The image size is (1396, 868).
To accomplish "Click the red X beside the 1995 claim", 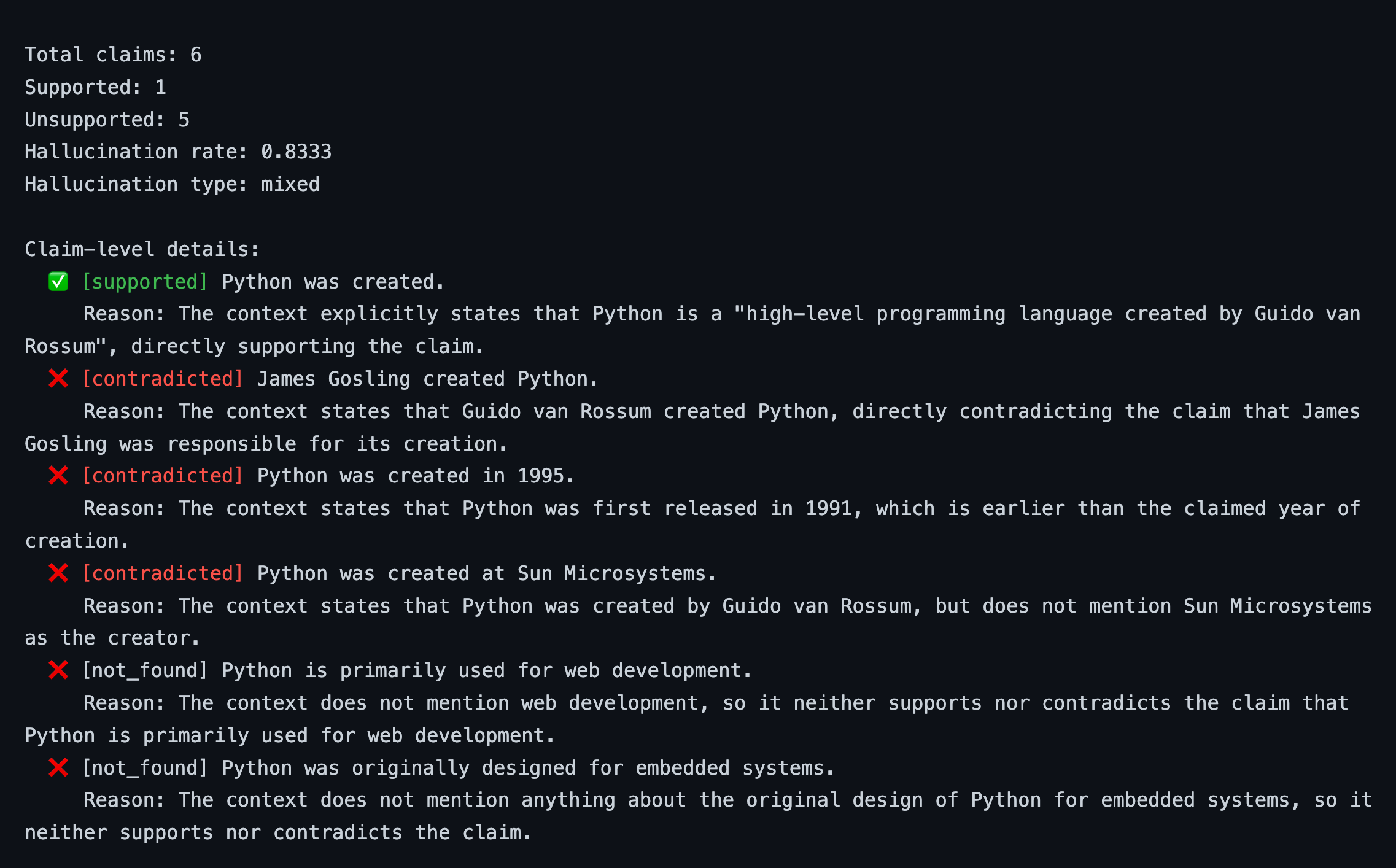I will tap(58, 476).
